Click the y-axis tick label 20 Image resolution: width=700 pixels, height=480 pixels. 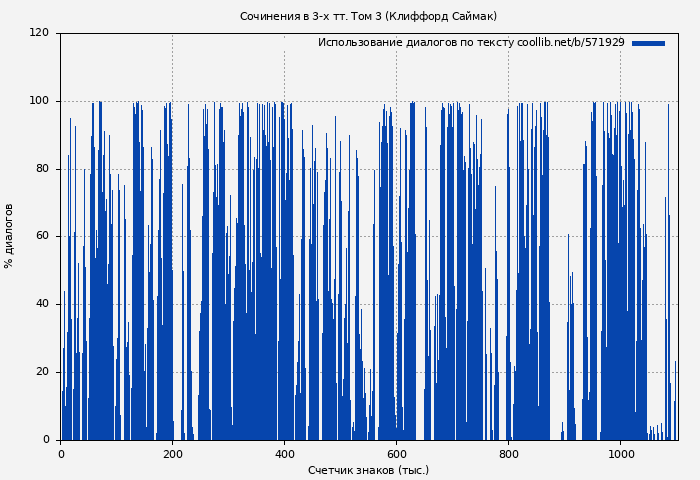tap(42, 372)
